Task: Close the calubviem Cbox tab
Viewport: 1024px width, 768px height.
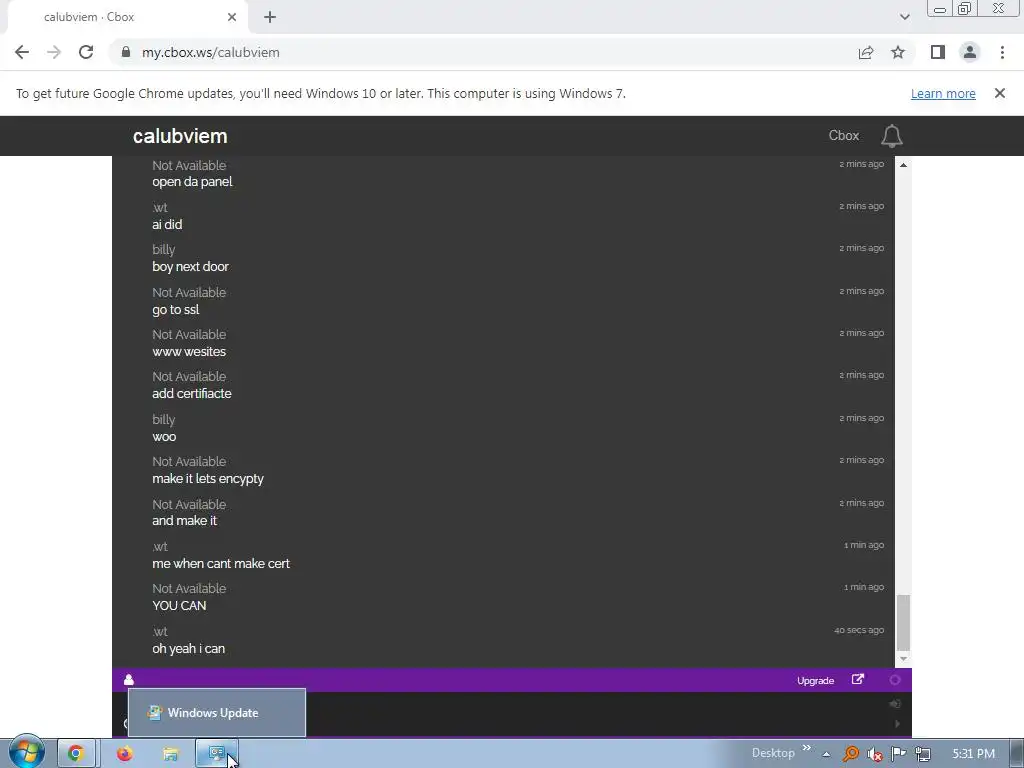Action: pyautogui.click(x=232, y=17)
